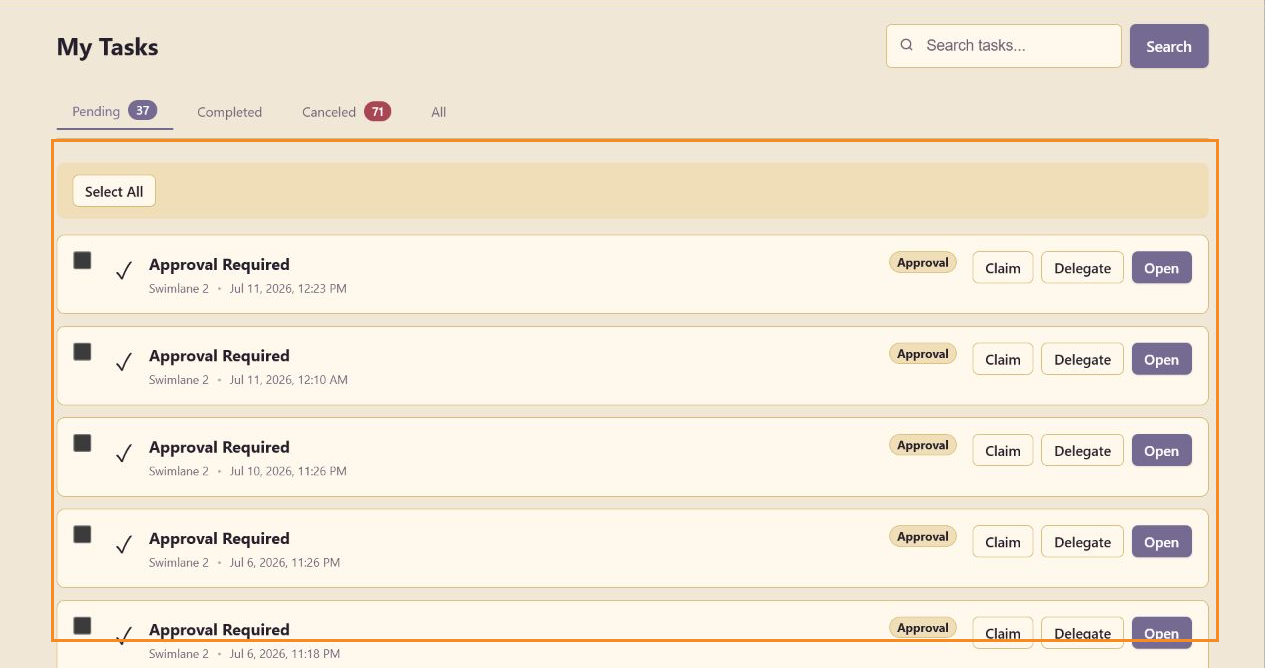1265x668 pixels.
Task: Click Approval Required title dated Jul 6, 11:26 PM
Action: click(219, 539)
